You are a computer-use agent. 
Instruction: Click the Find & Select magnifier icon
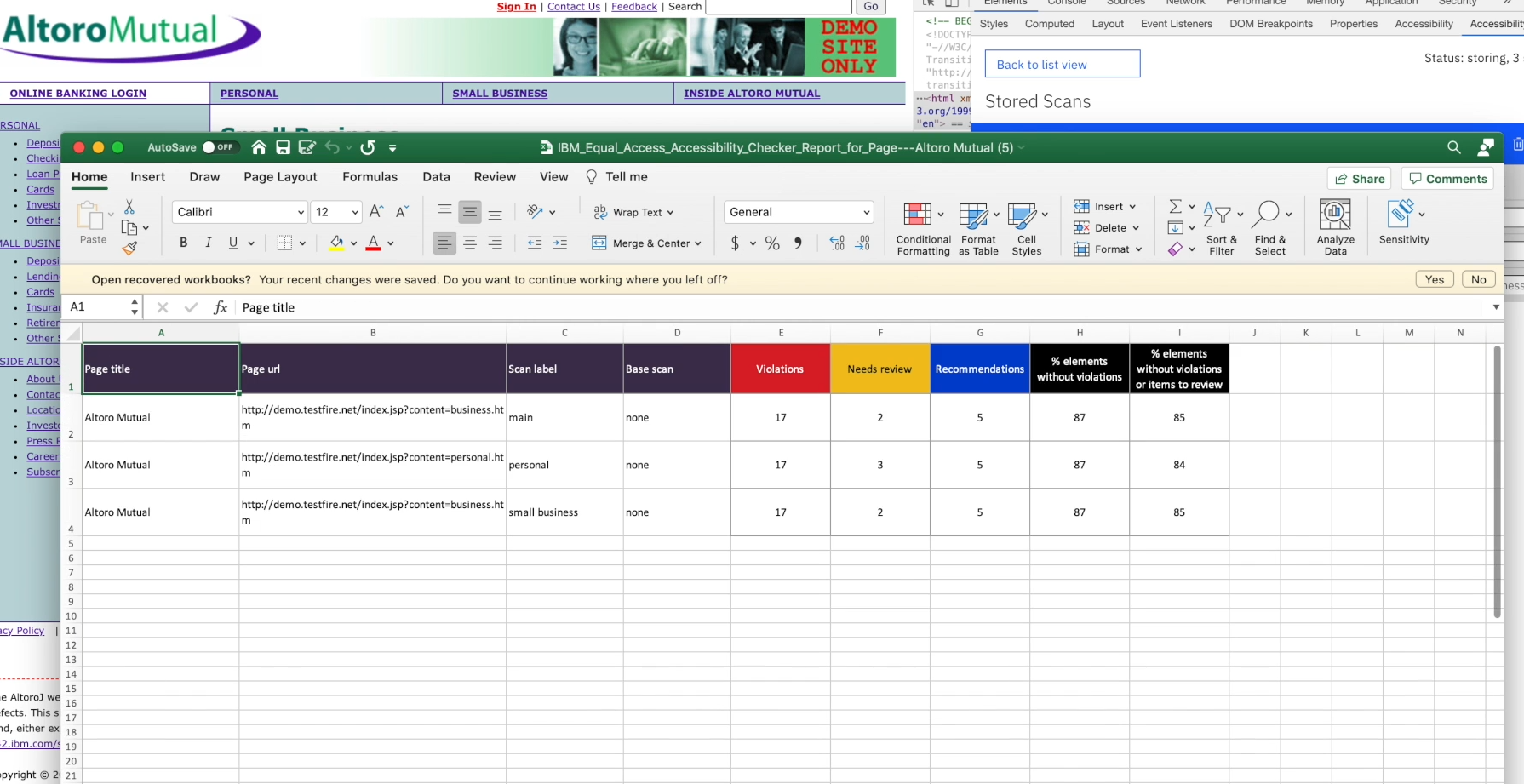pyautogui.click(x=1269, y=214)
